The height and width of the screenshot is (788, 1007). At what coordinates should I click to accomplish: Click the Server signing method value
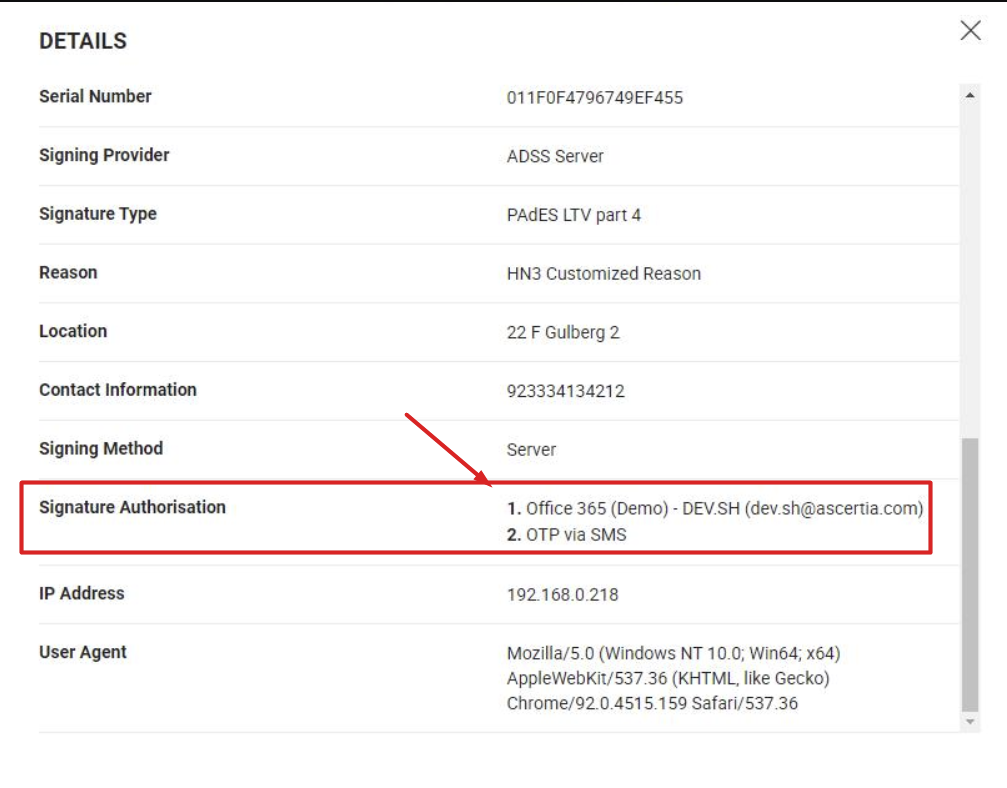point(531,450)
